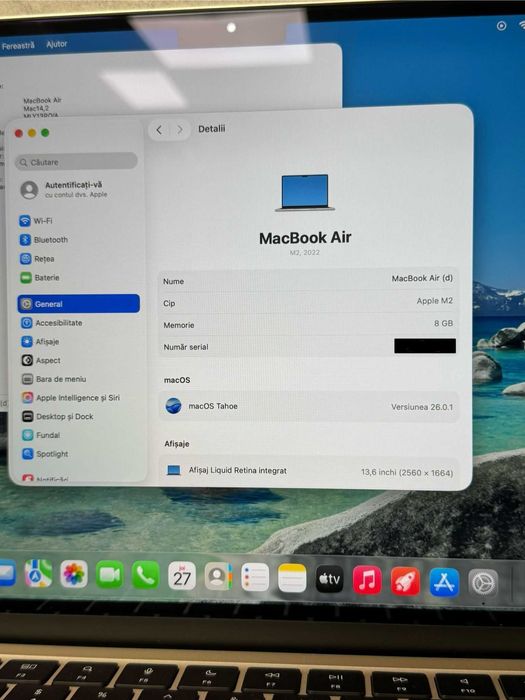This screenshot has height=700, width=525.
Task: Open App Store from the Dock
Action: [444, 583]
